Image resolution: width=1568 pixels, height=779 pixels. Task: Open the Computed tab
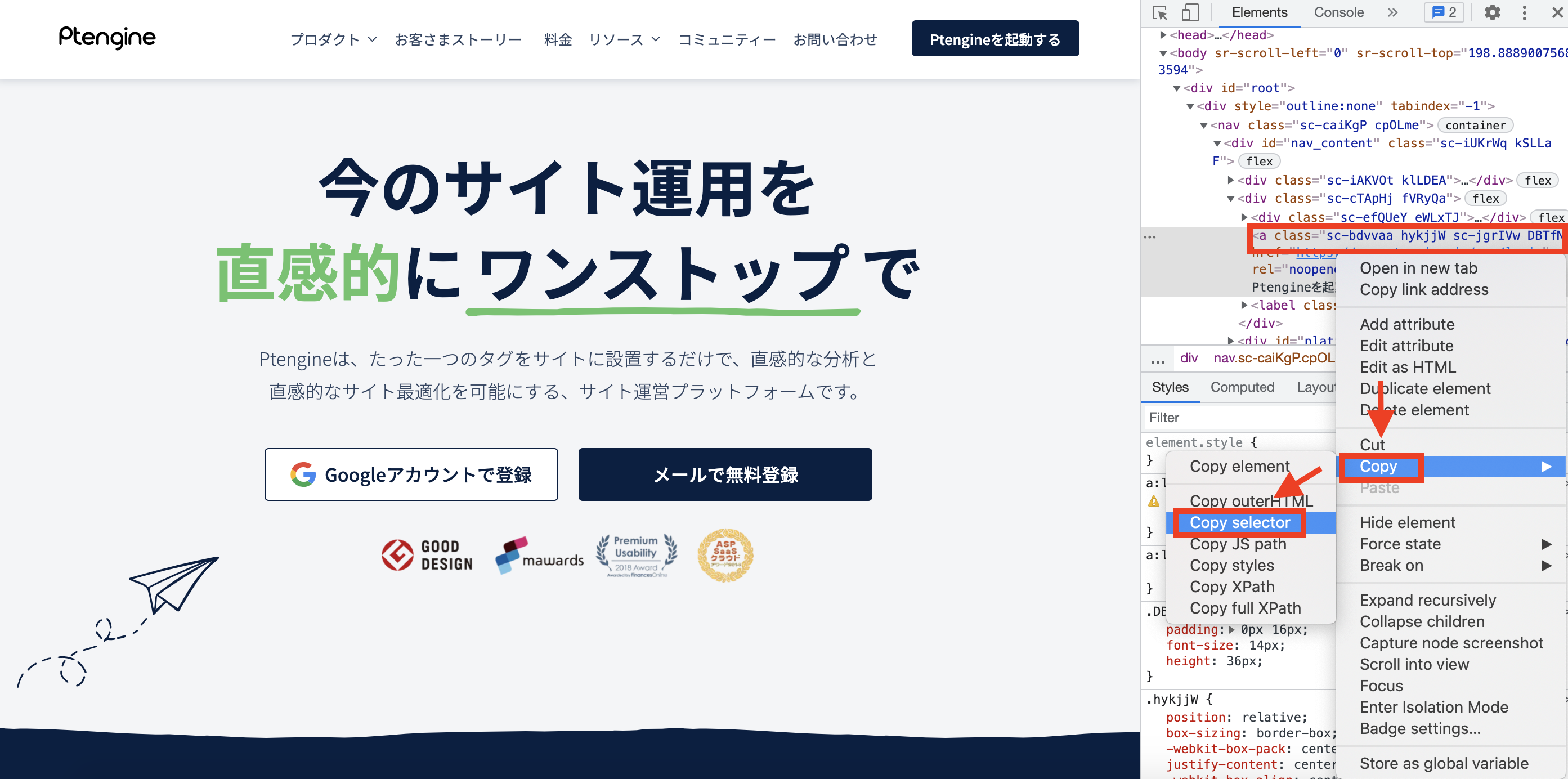[1242, 388]
